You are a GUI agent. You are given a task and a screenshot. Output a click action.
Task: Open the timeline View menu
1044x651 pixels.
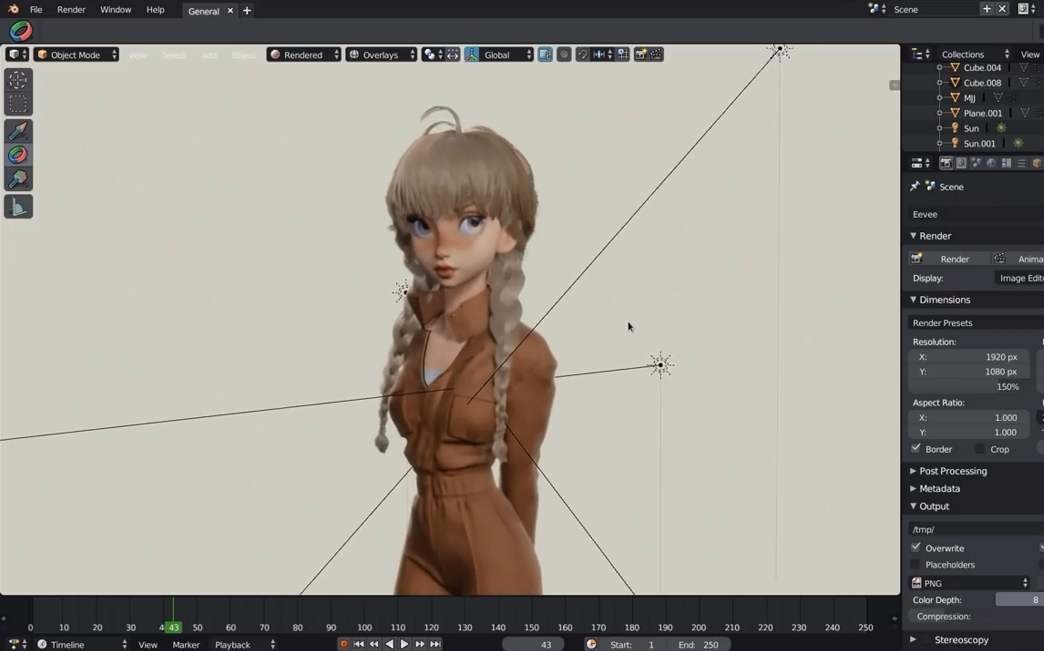pos(148,644)
